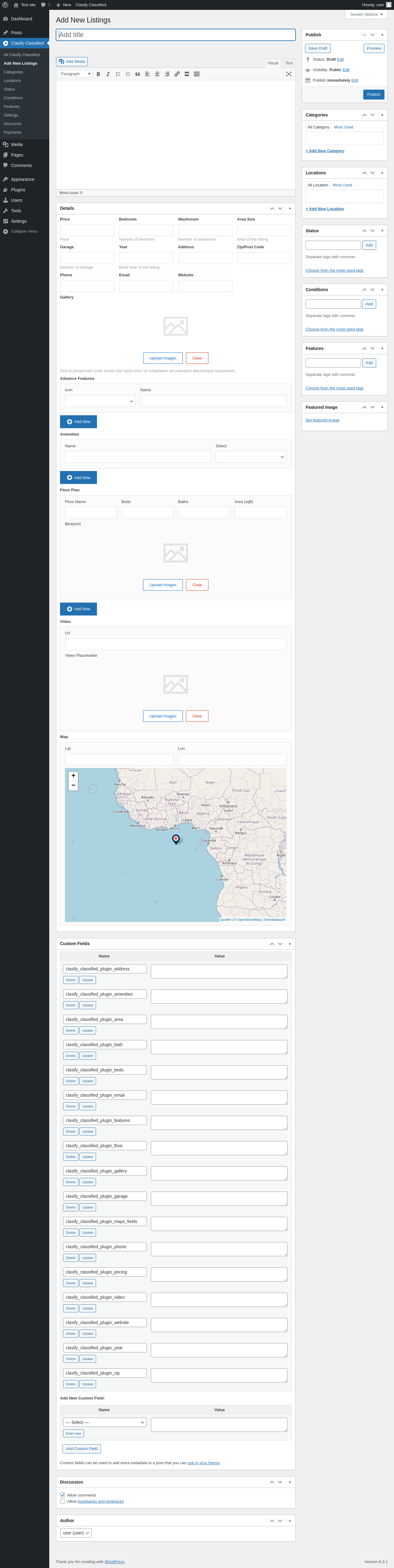Toggle the editor toolbar kitchen sink
394x1568 pixels.
196,74
